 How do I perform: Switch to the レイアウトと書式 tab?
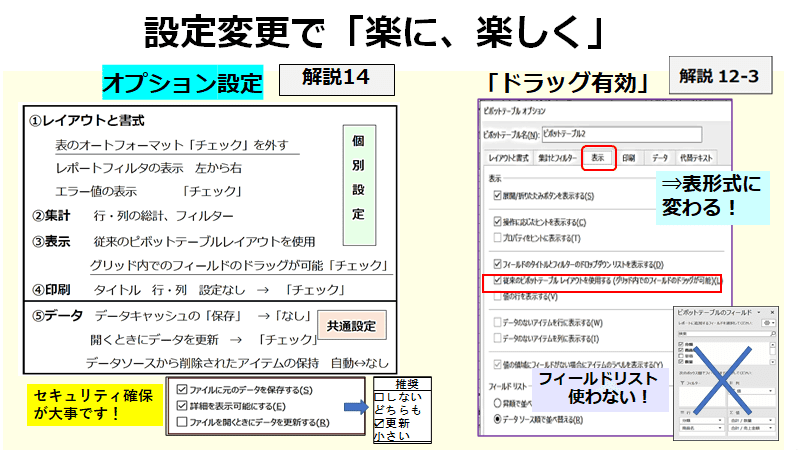pos(508,158)
